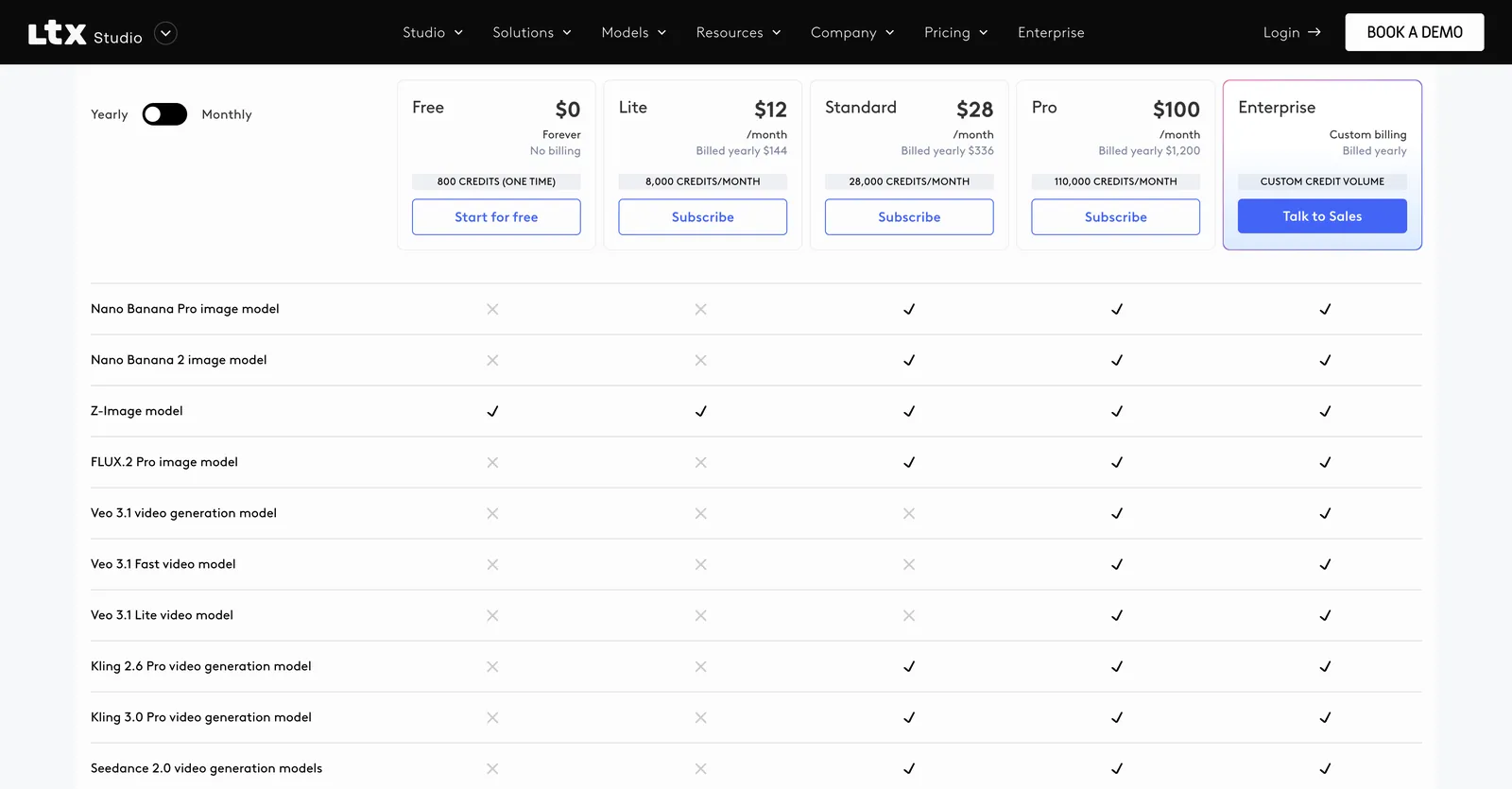Click the BOOK A DEMO button
Screen dimensions: 1512x789
click(x=1415, y=32)
